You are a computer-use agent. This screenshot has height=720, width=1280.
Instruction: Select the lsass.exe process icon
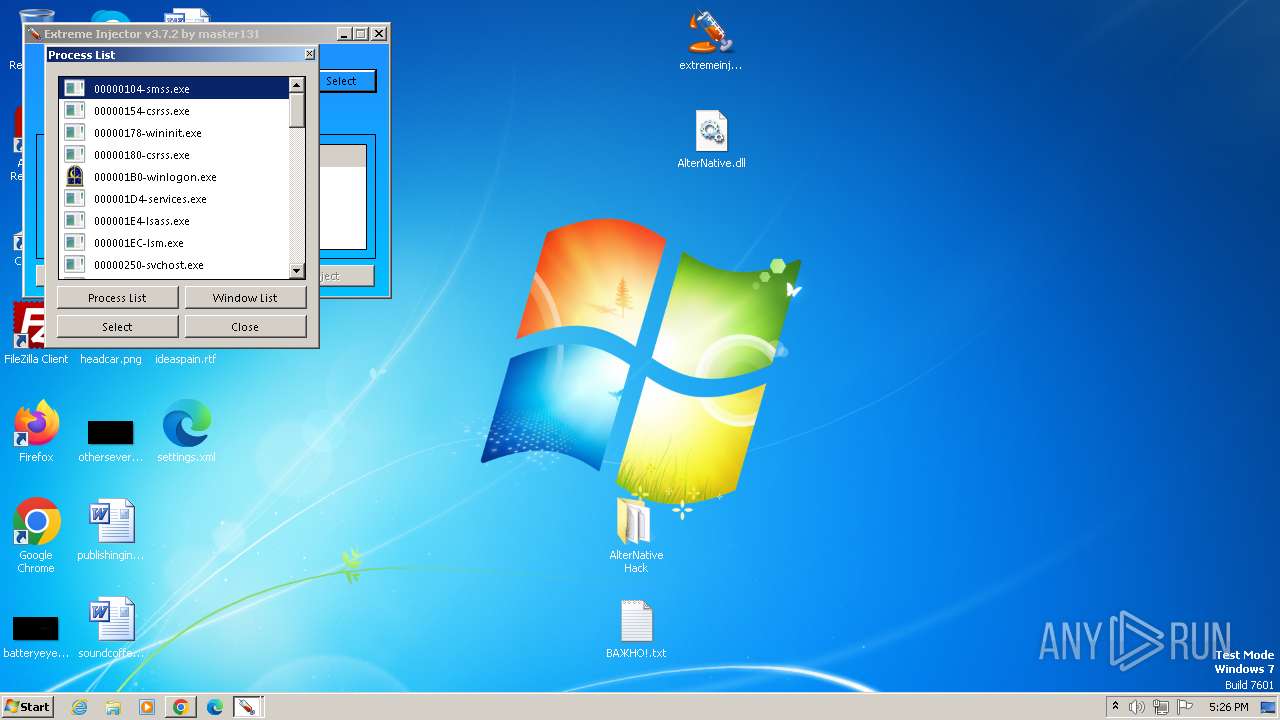pyautogui.click(x=74, y=220)
